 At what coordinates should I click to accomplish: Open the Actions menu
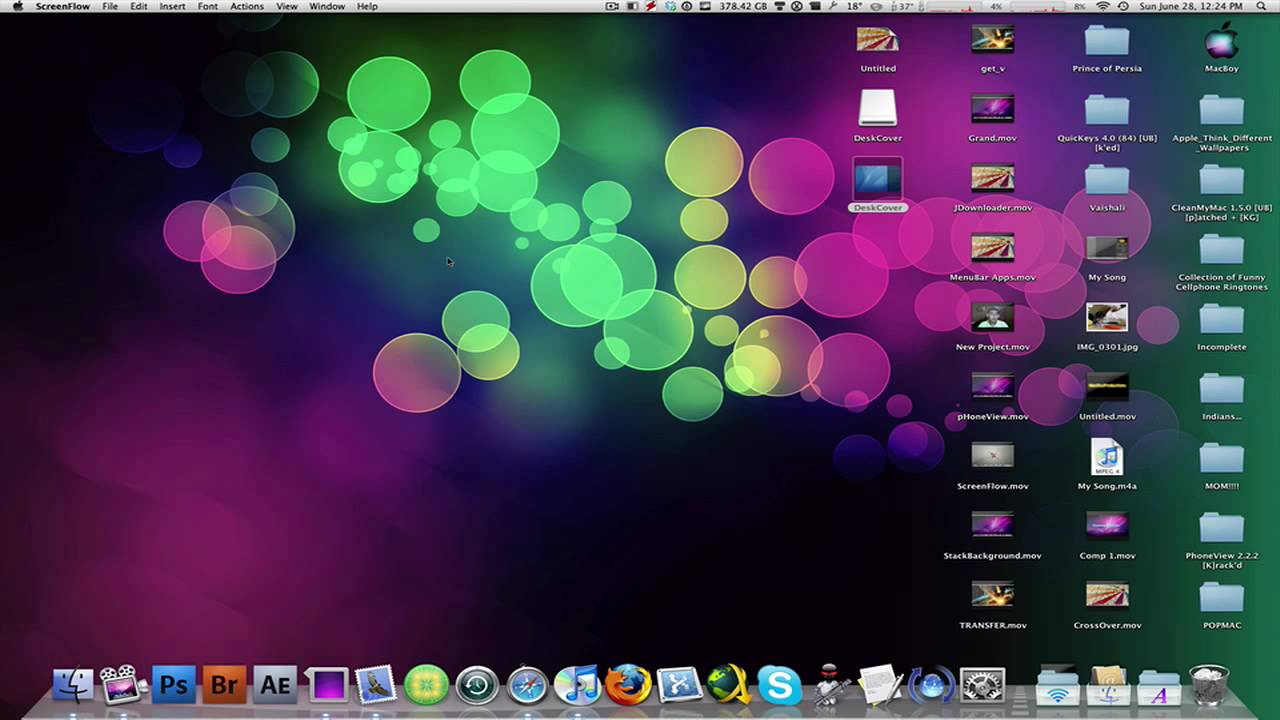246,6
